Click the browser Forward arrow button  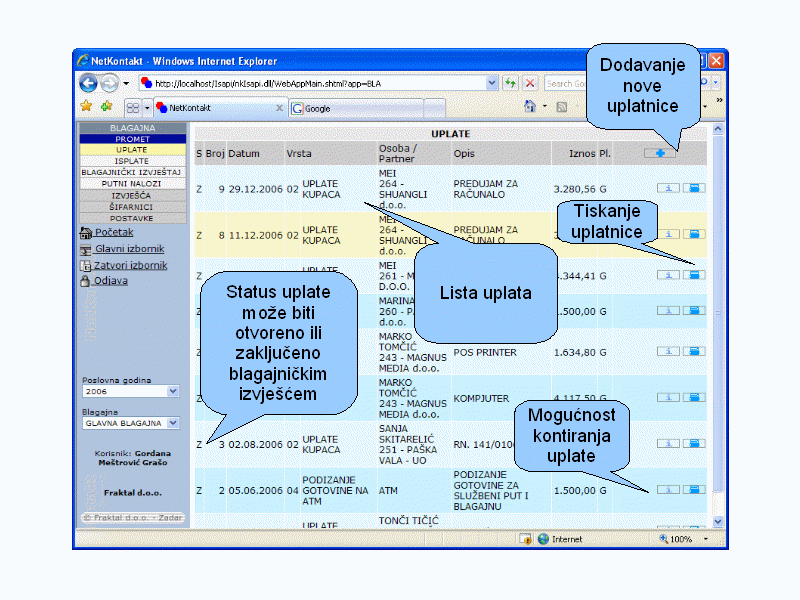109,83
